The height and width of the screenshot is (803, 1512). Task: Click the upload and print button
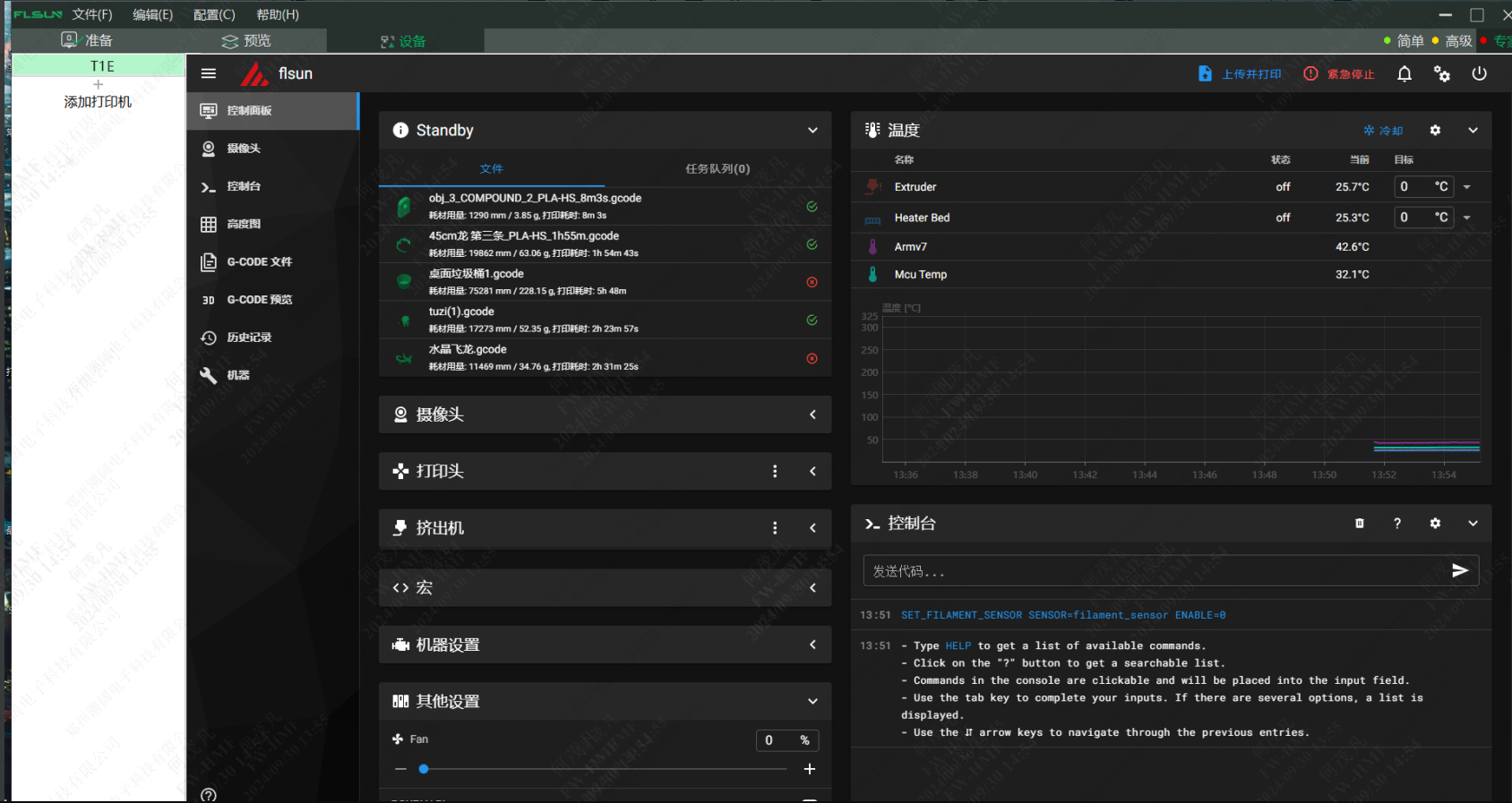click(x=1241, y=74)
